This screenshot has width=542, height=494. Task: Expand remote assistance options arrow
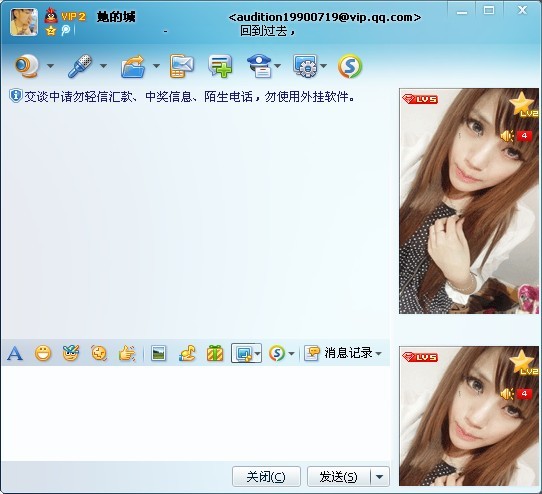pyautogui.click(x=324, y=66)
